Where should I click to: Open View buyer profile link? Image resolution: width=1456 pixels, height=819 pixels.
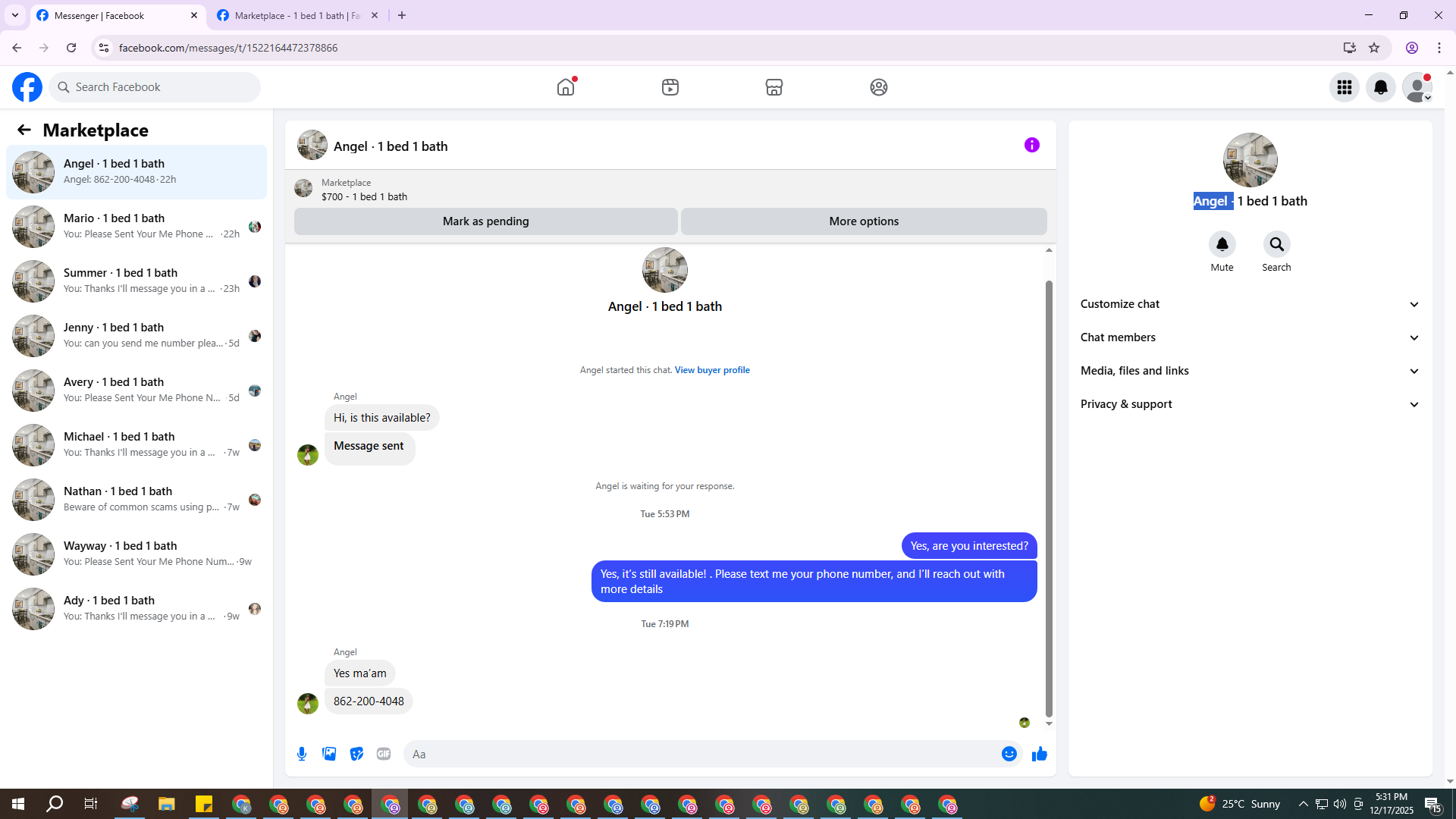(x=711, y=370)
